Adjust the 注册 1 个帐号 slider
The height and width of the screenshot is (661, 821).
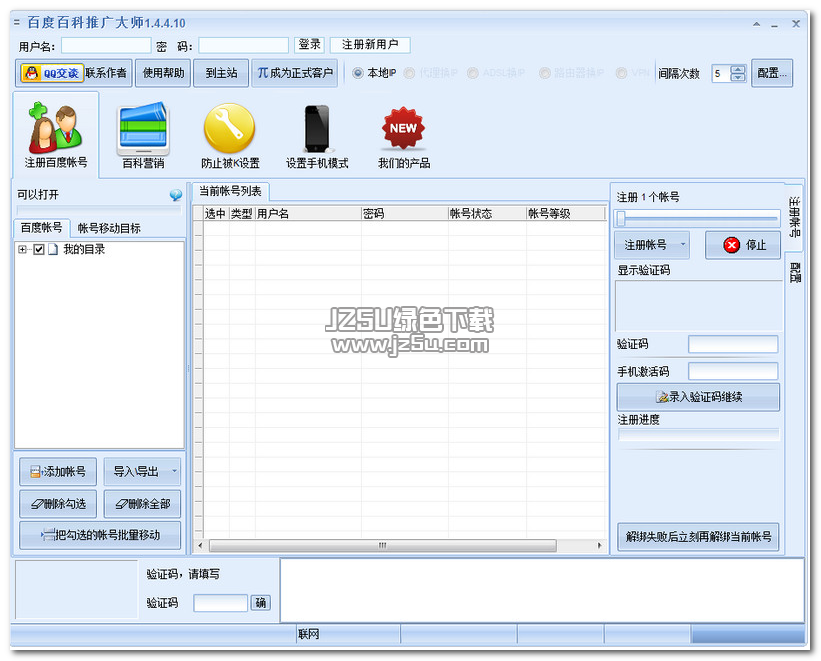point(621,218)
